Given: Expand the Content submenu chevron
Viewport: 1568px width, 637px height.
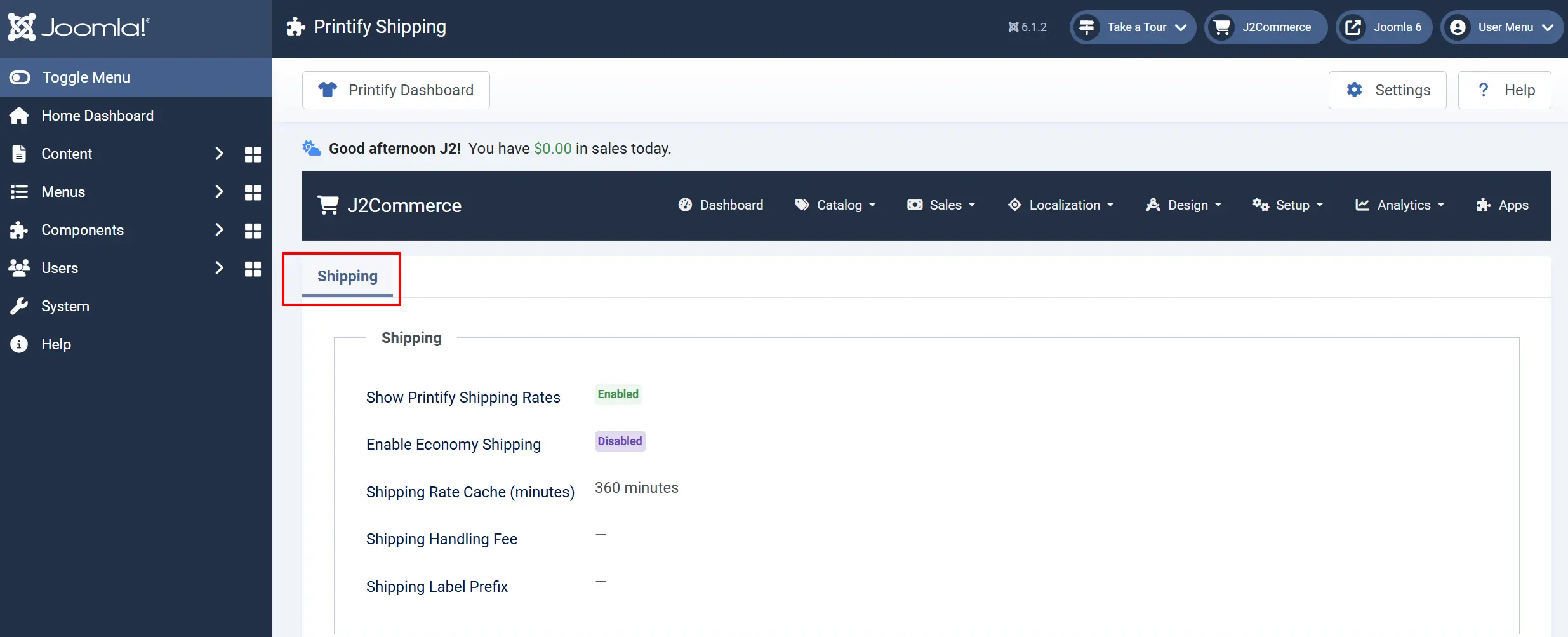Looking at the screenshot, I should point(219,154).
